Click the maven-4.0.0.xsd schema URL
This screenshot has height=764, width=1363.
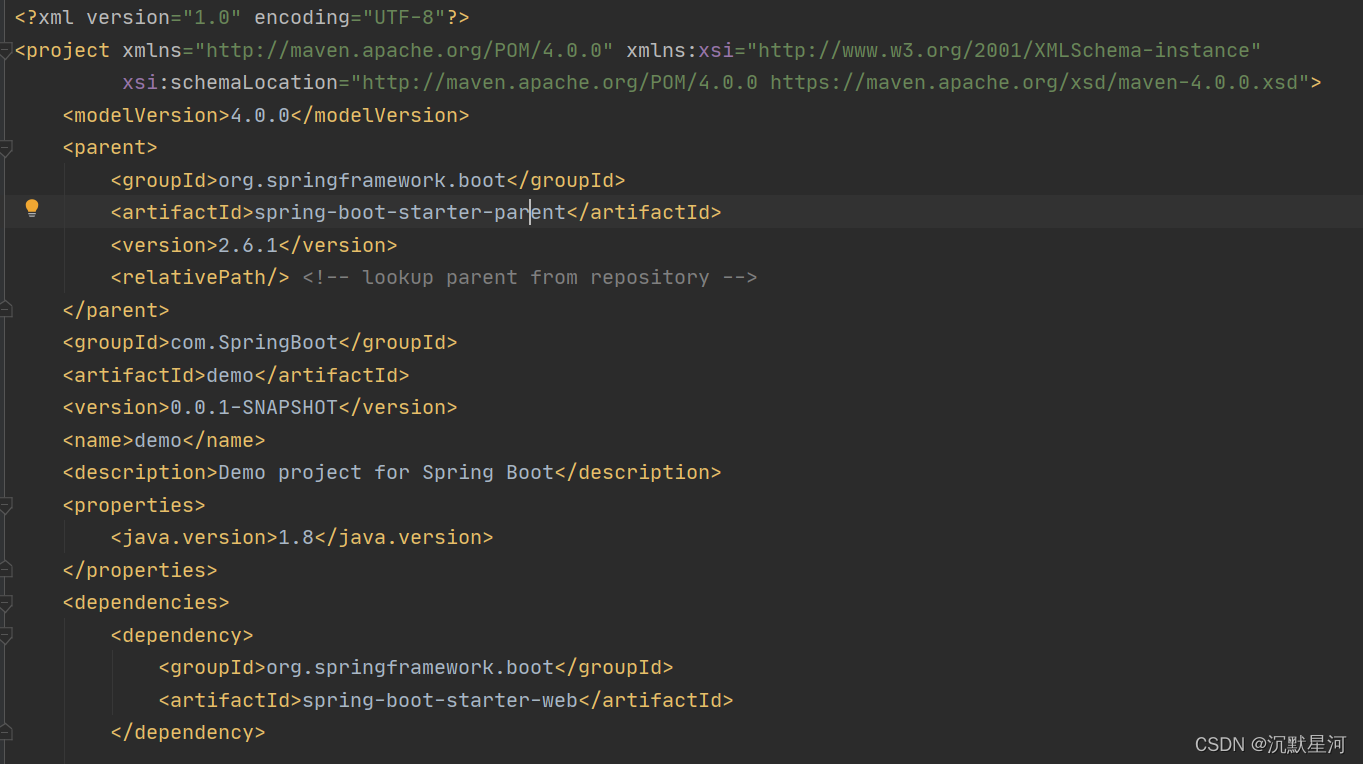pyautogui.click(x=1034, y=83)
